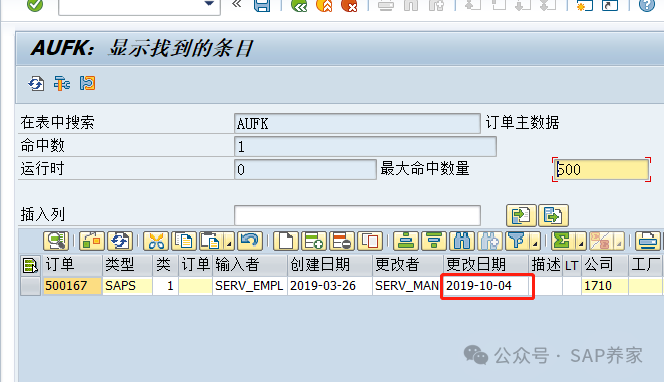
Task: Click the 在表中搜索 field containing AUFK
Action: [357, 124]
